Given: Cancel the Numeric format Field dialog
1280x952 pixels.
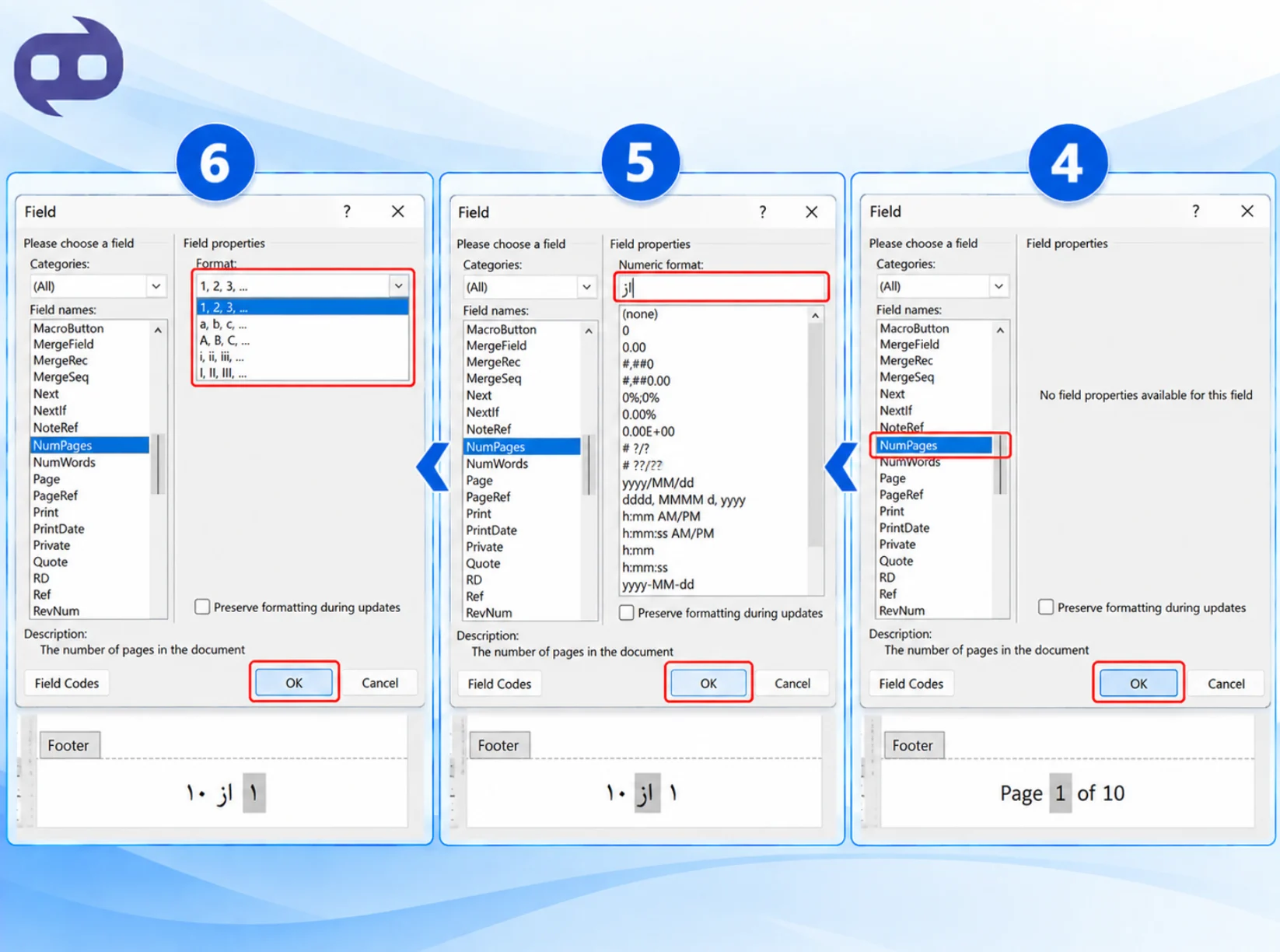Looking at the screenshot, I should 792,683.
